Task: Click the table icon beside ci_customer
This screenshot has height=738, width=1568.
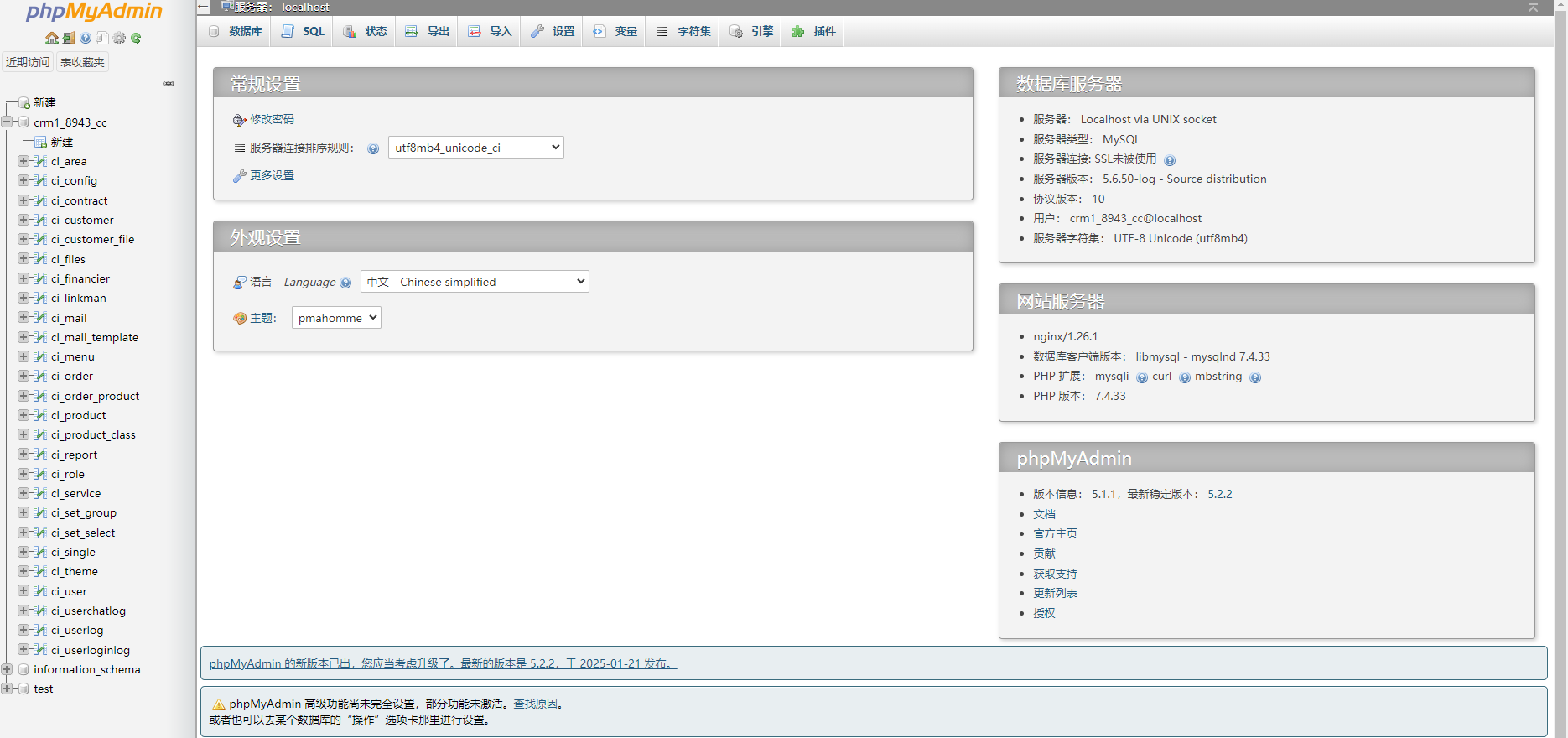Action: click(x=40, y=220)
